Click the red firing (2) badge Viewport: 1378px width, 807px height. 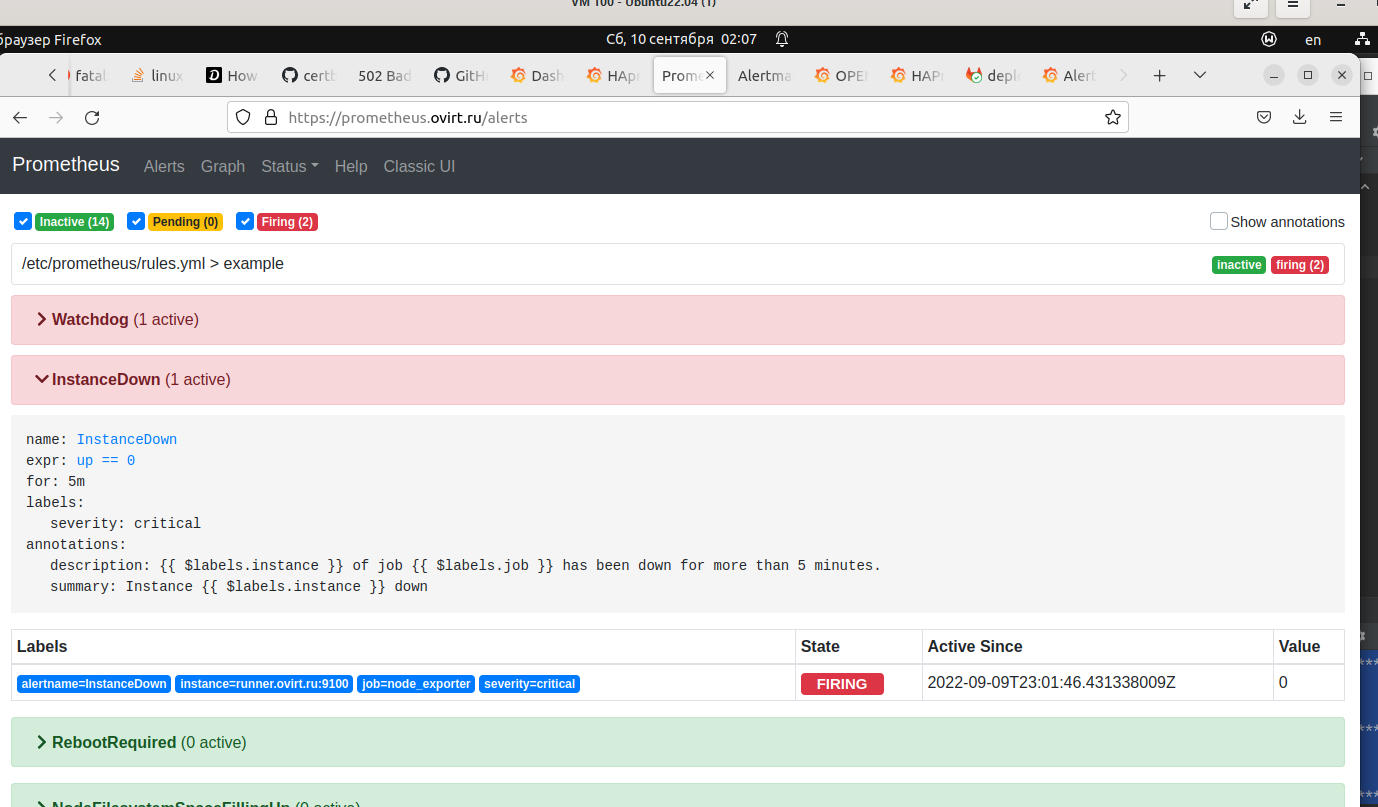pyautogui.click(x=1300, y=265)
